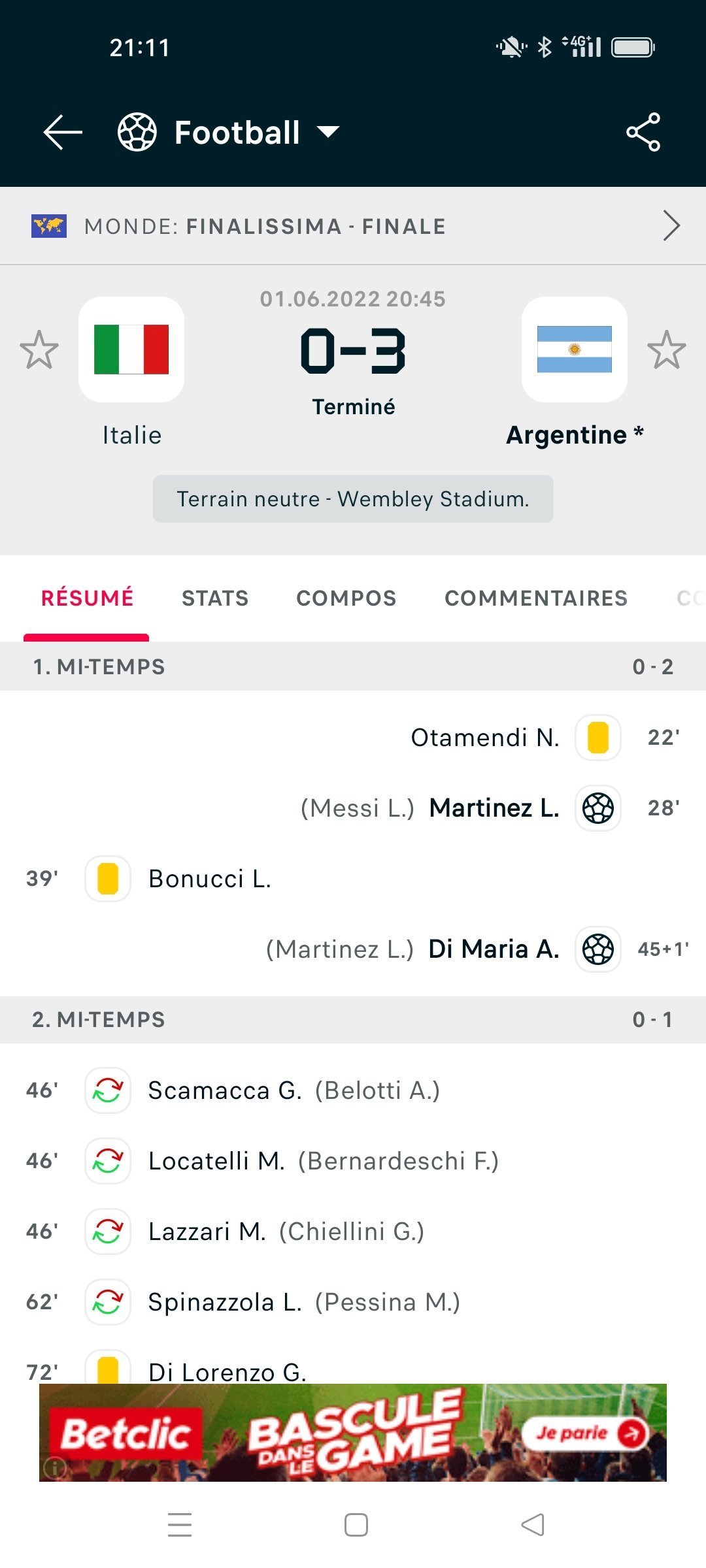Tap the Android back navigation button

point(533,1525)
